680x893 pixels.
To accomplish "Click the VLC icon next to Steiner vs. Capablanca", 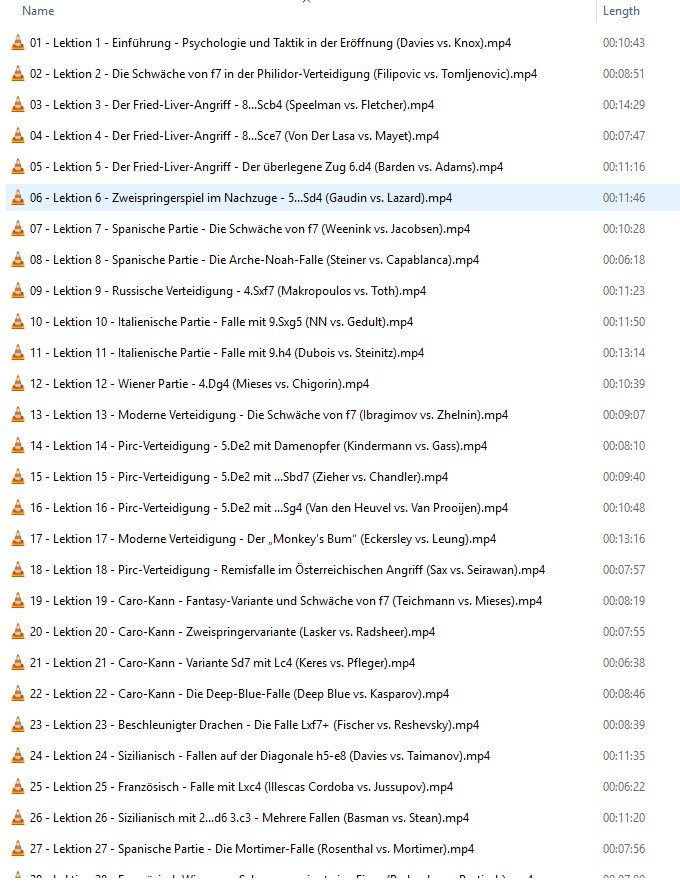I will click(18, 260).
